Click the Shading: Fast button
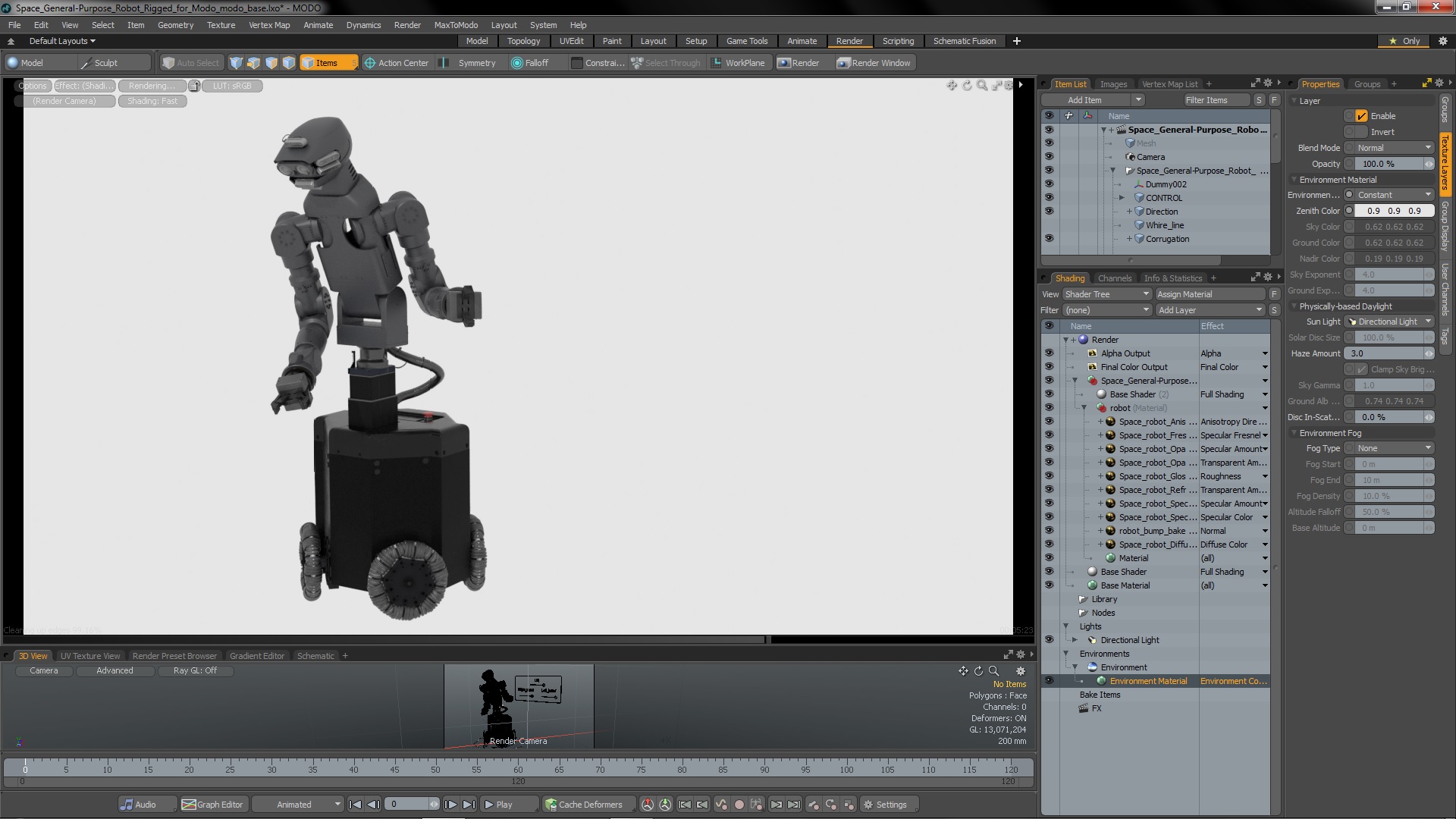 [152, 101]
